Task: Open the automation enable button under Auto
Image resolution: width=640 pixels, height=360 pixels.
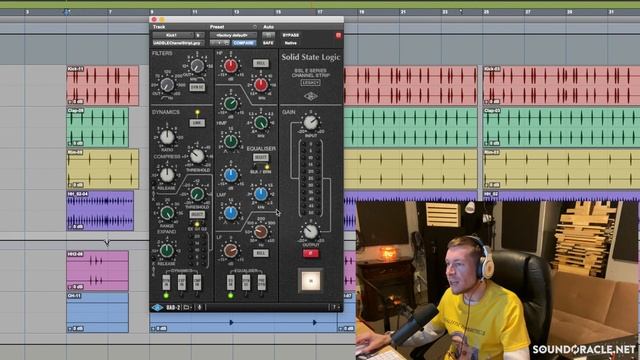Action: 268,35
